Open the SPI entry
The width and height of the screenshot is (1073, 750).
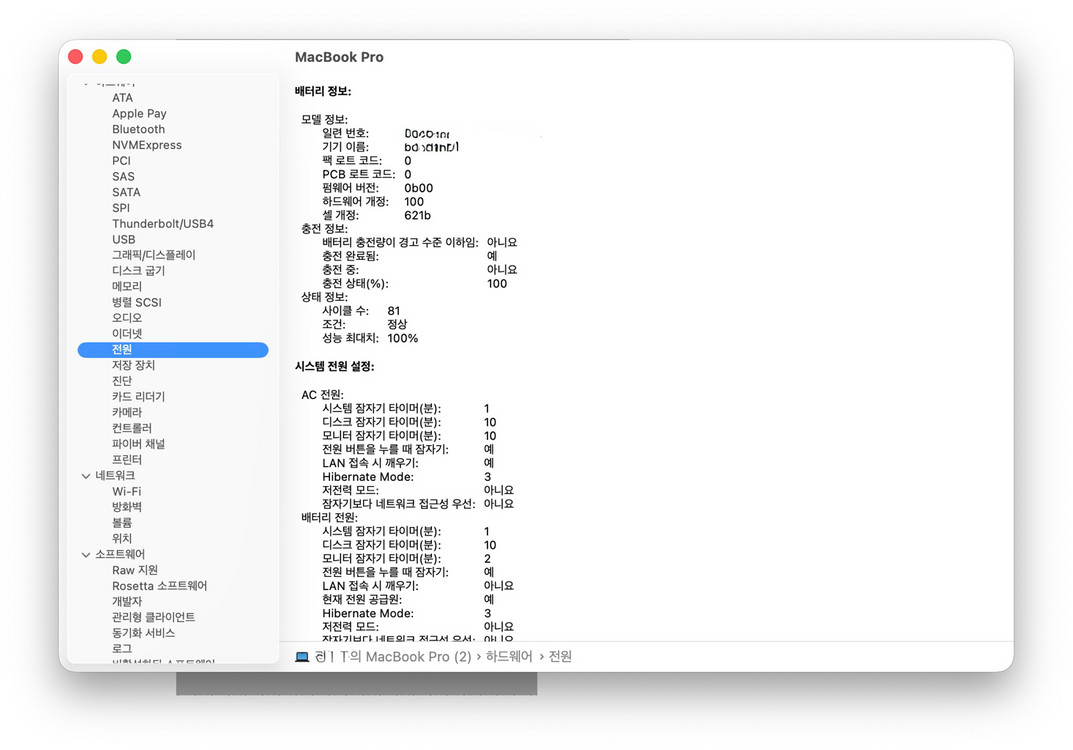pyautogui.click(x=120, y=208)
